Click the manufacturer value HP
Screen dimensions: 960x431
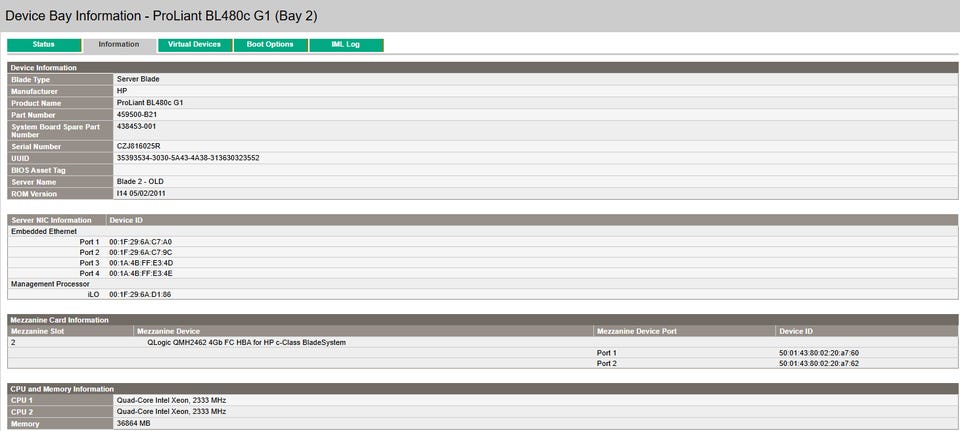point(122,91)
